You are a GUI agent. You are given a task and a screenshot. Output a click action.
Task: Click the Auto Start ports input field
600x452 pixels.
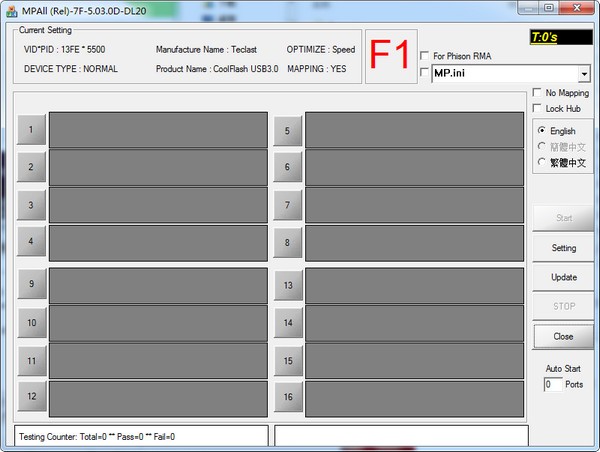(x=553, y=384)
